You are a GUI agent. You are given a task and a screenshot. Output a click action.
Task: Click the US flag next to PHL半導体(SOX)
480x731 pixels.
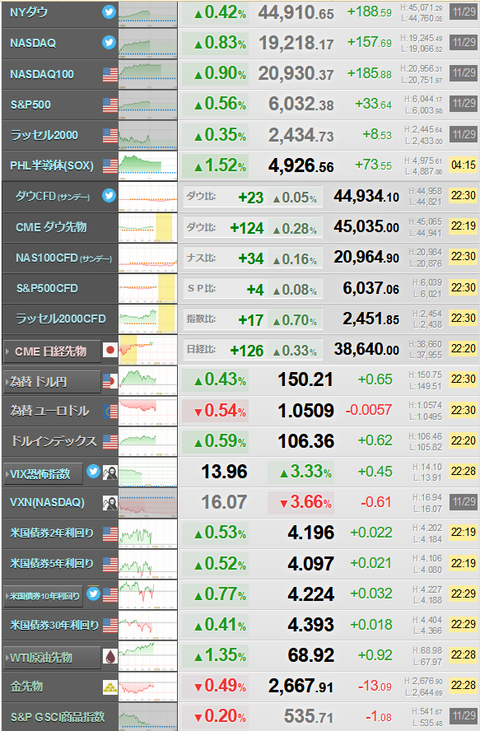110,166
